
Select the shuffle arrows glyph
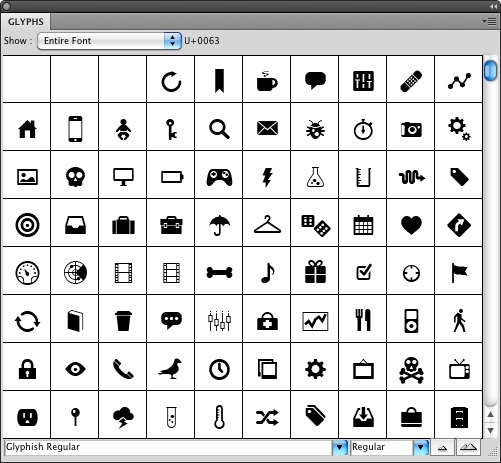(x=267, y=417)
